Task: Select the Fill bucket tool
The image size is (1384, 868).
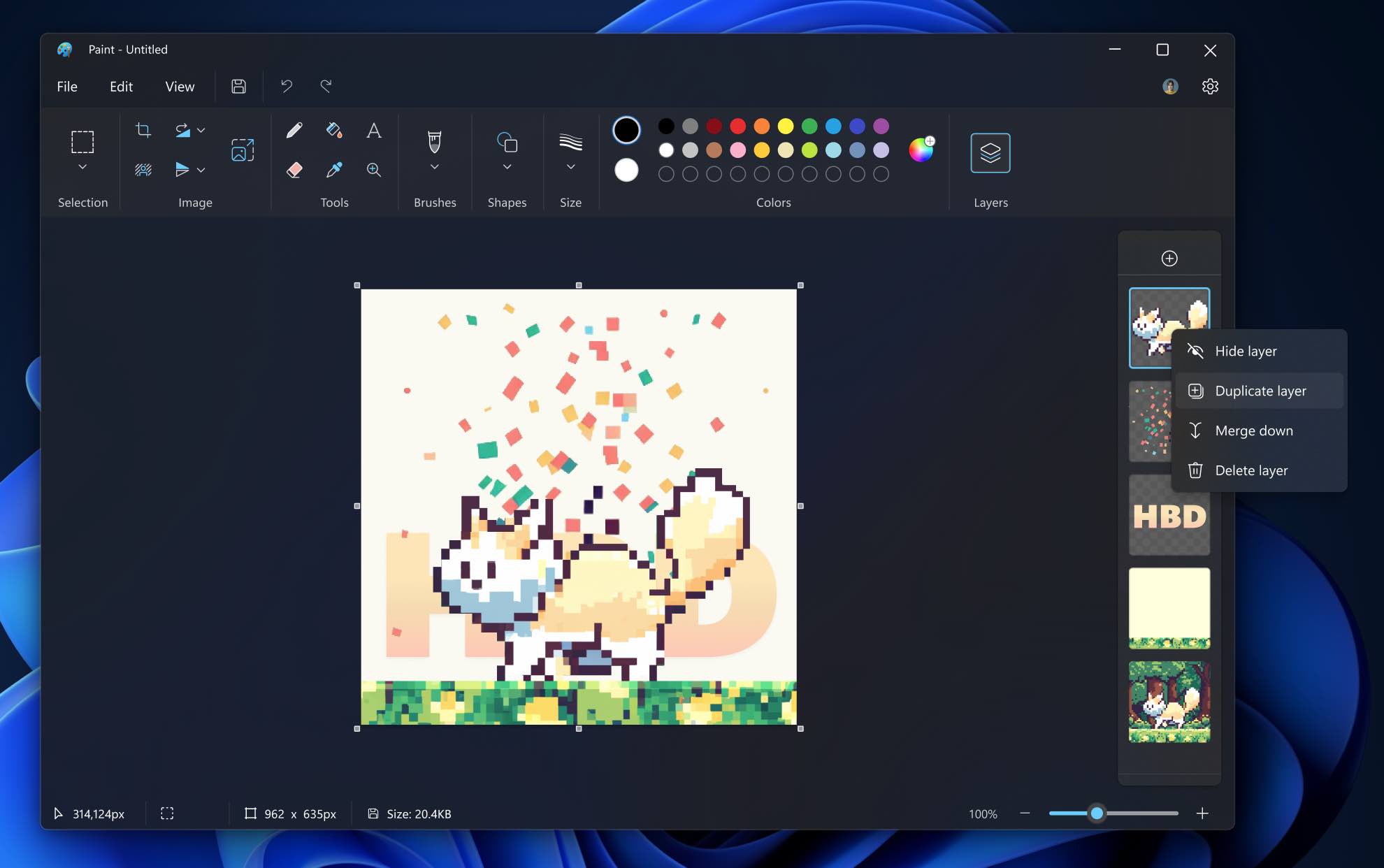Action: tap(334, 130)
